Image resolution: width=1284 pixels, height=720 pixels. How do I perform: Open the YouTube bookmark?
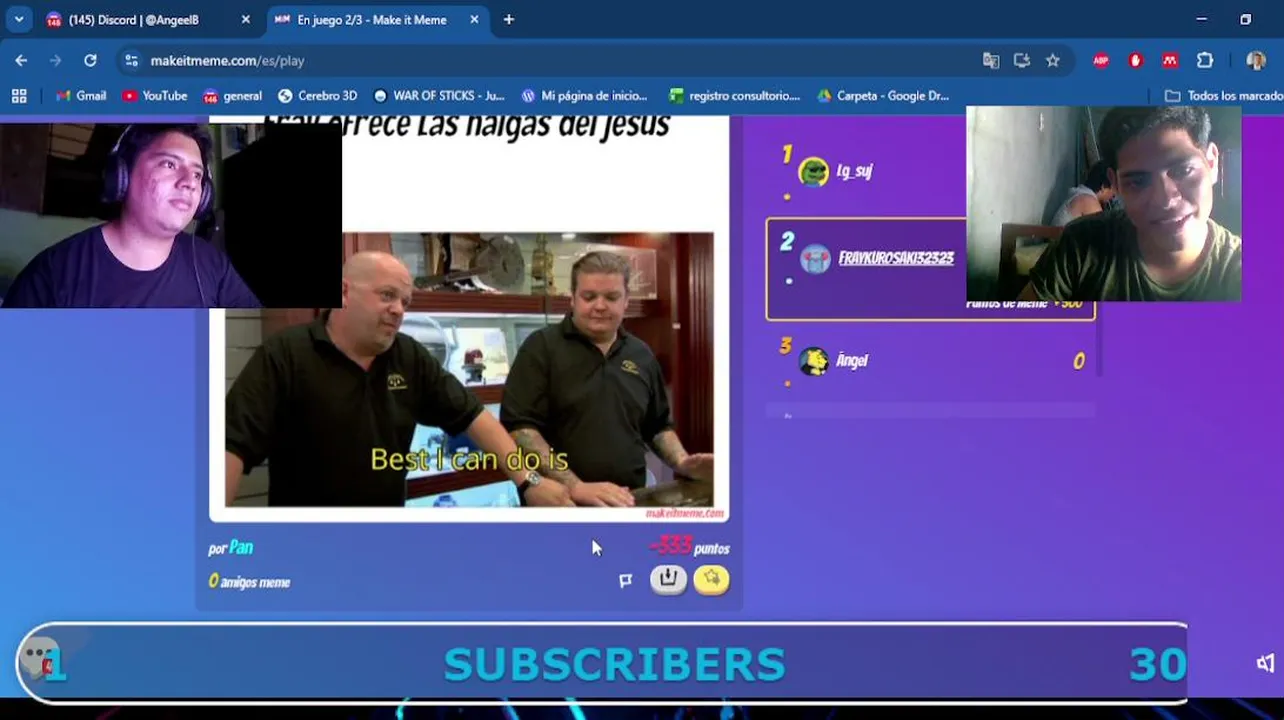[x=154, y=96]
